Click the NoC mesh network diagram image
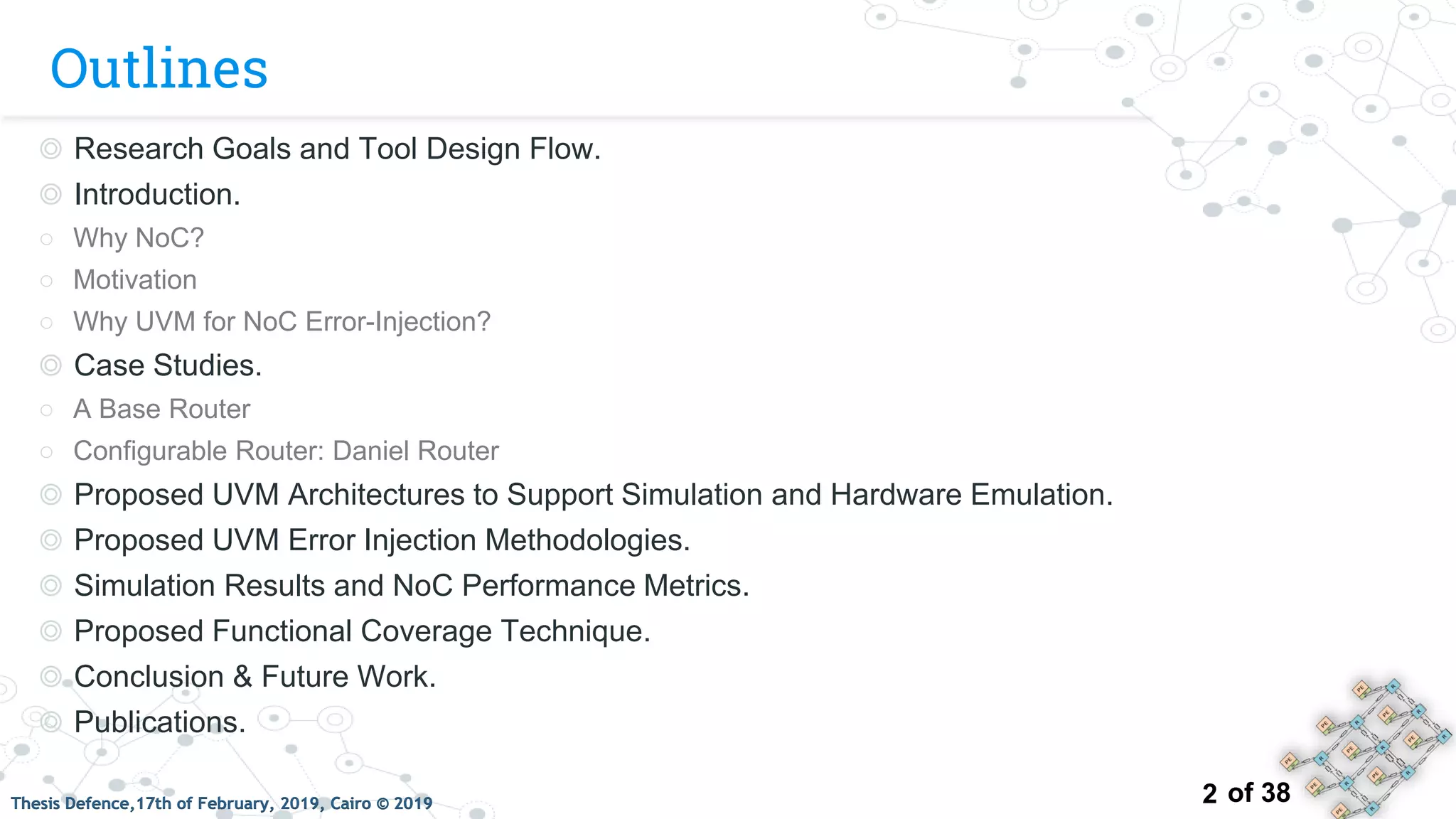 tap(1366, 748)
